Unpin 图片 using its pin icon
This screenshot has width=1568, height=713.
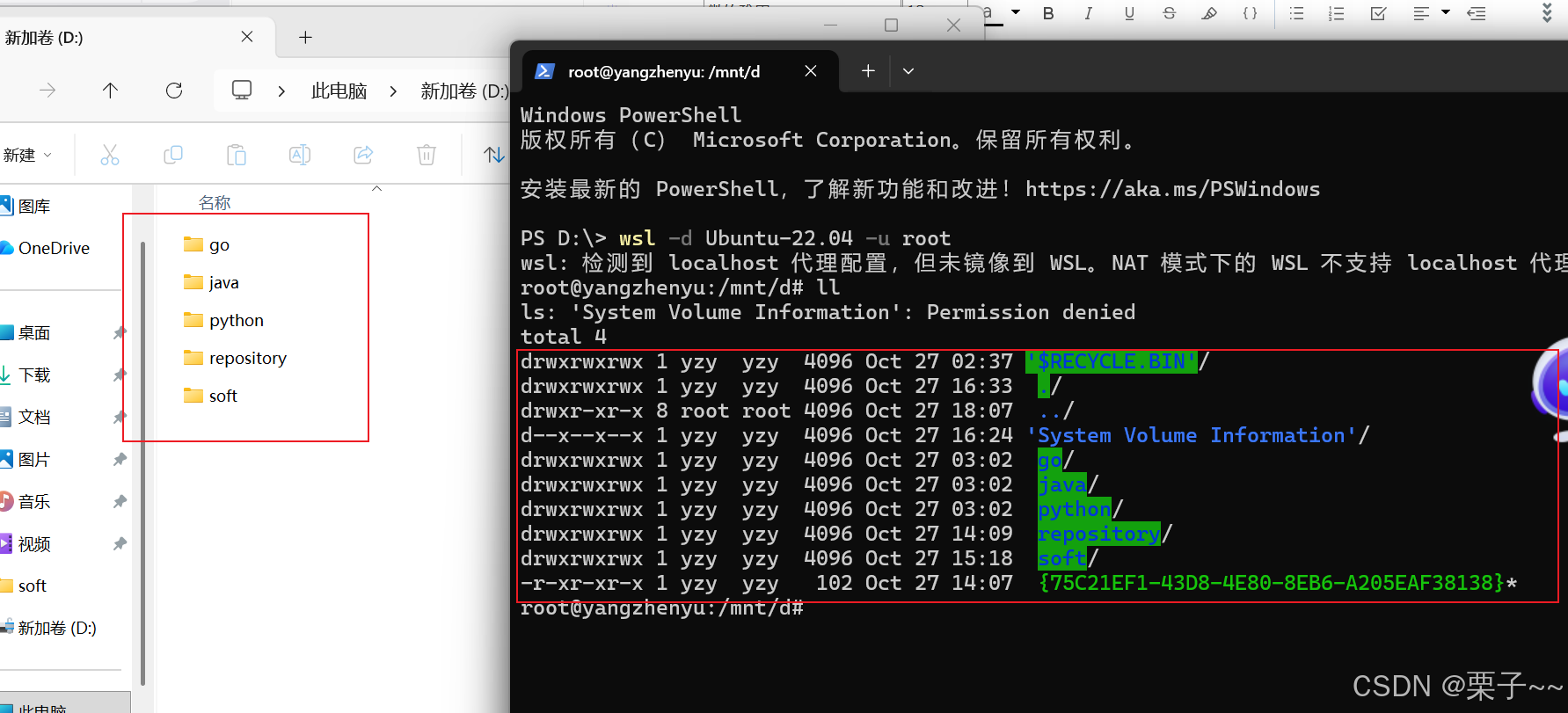click(120, 460)
